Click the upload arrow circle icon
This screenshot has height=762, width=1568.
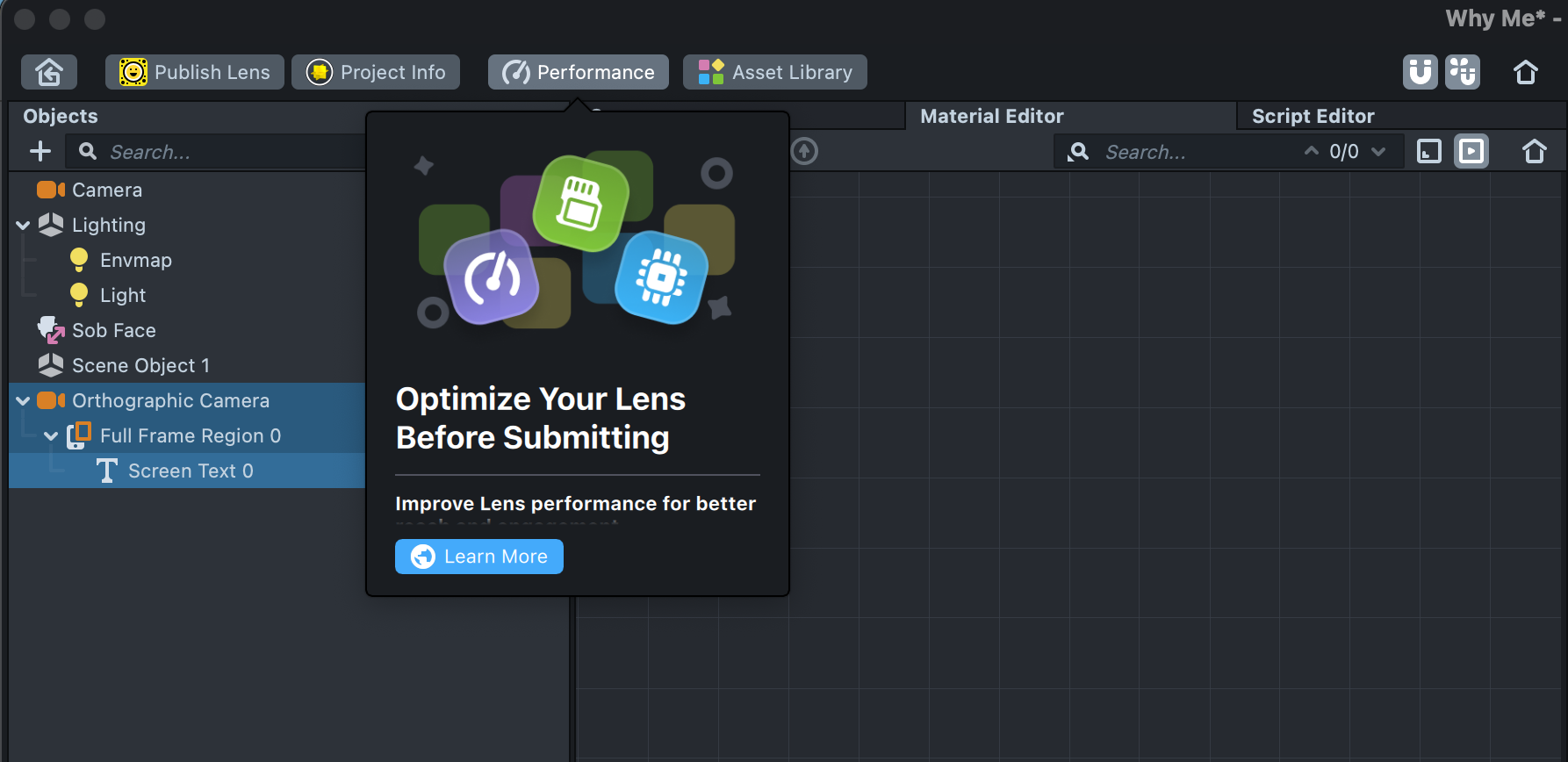coord(804,151)
